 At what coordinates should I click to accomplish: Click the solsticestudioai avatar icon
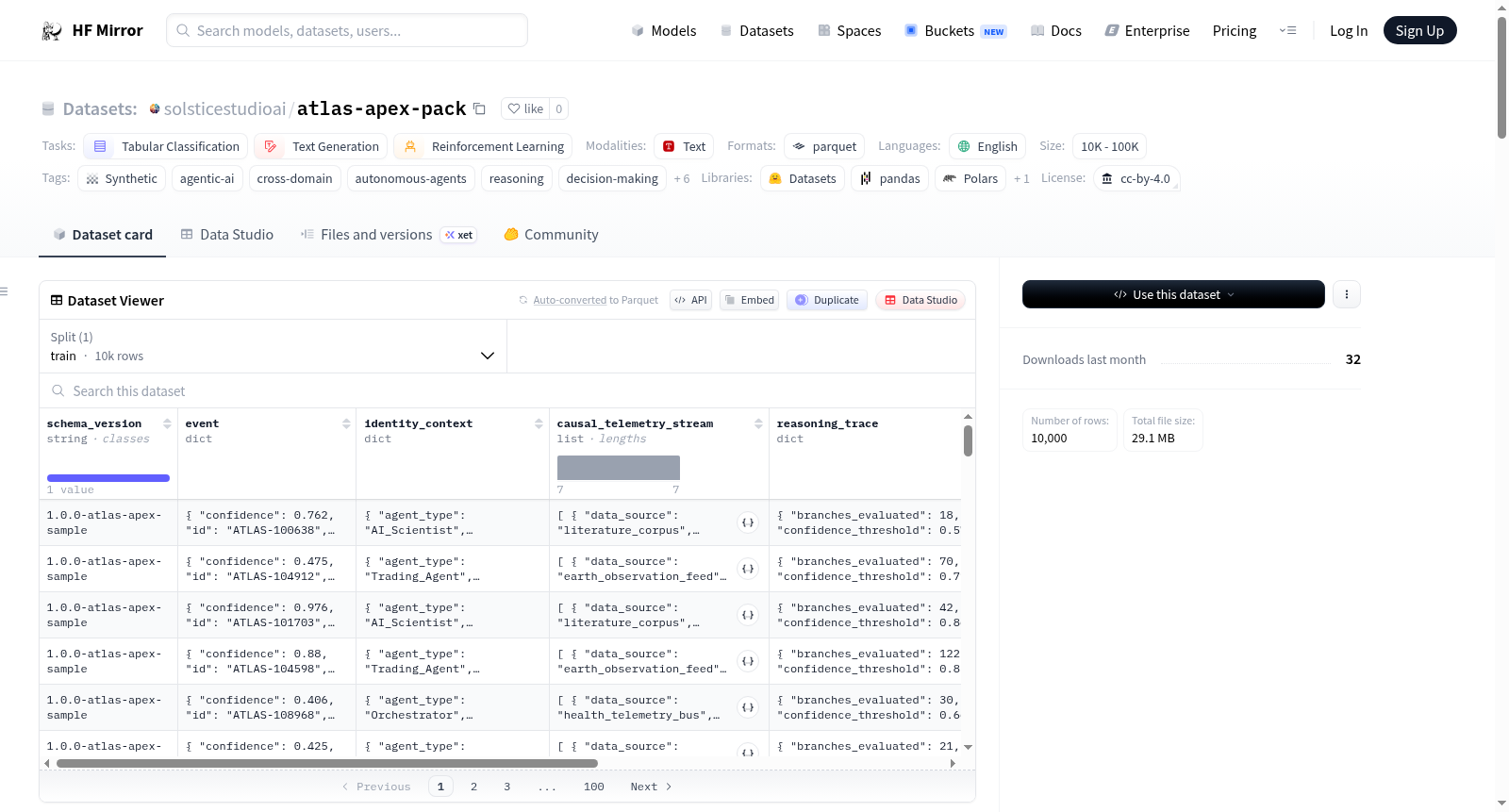pos(155,108)
